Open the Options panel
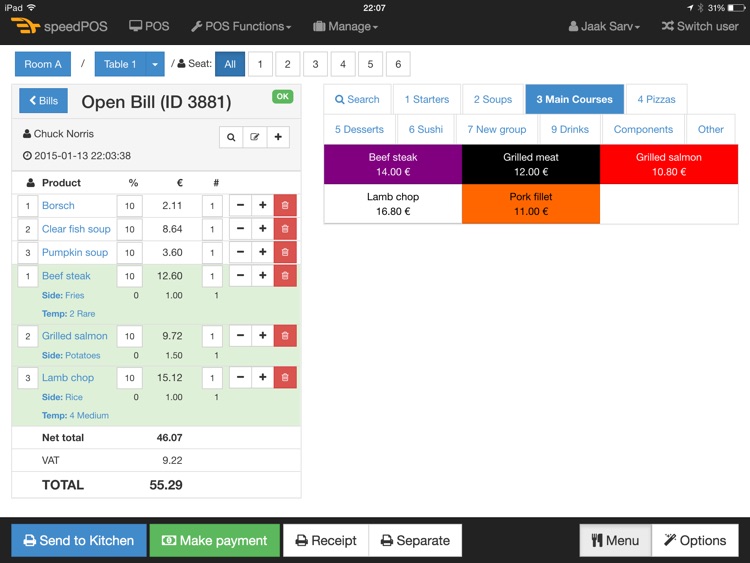 (695, 541)
